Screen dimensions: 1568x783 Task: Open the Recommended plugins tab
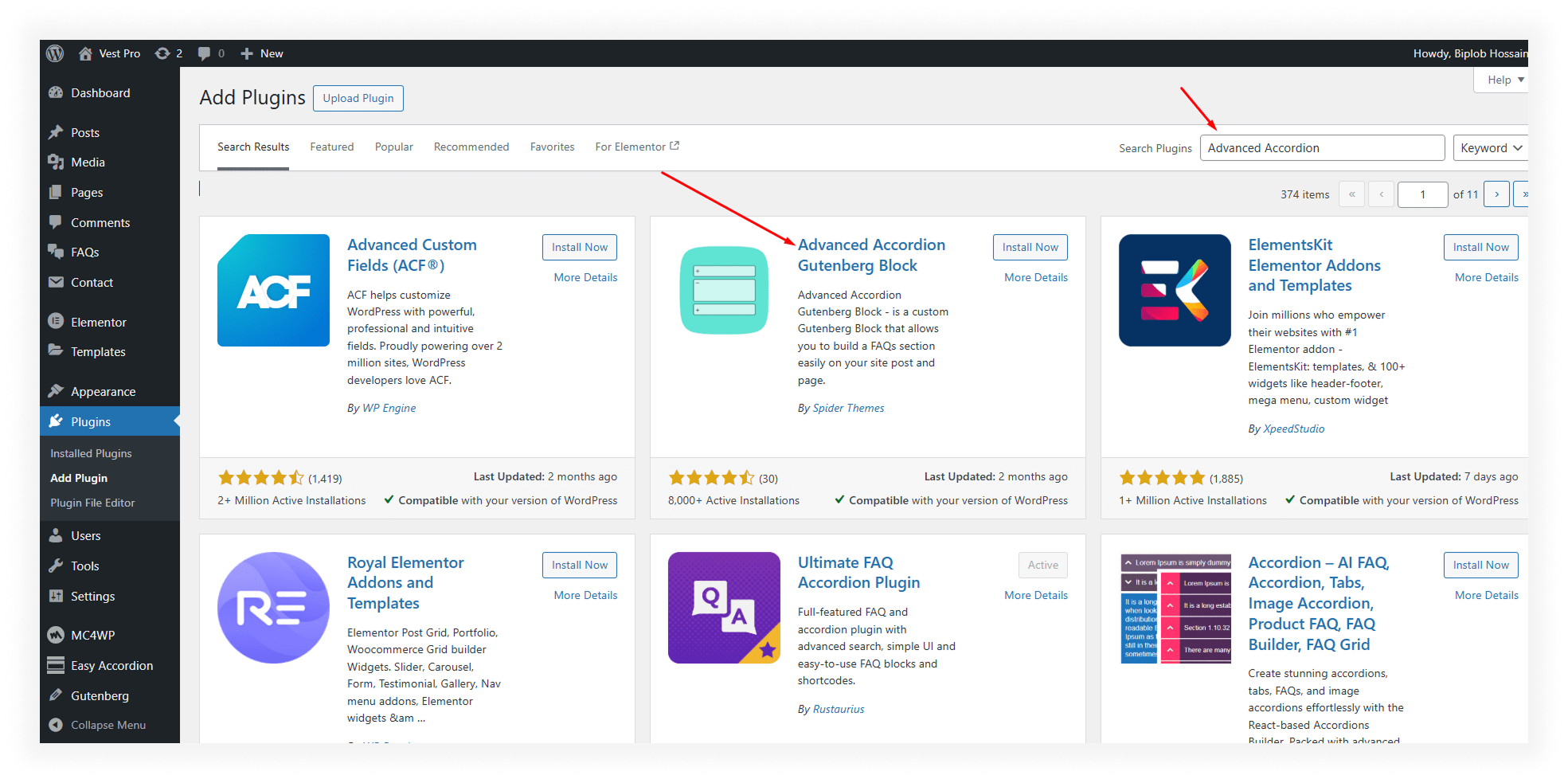471,147
